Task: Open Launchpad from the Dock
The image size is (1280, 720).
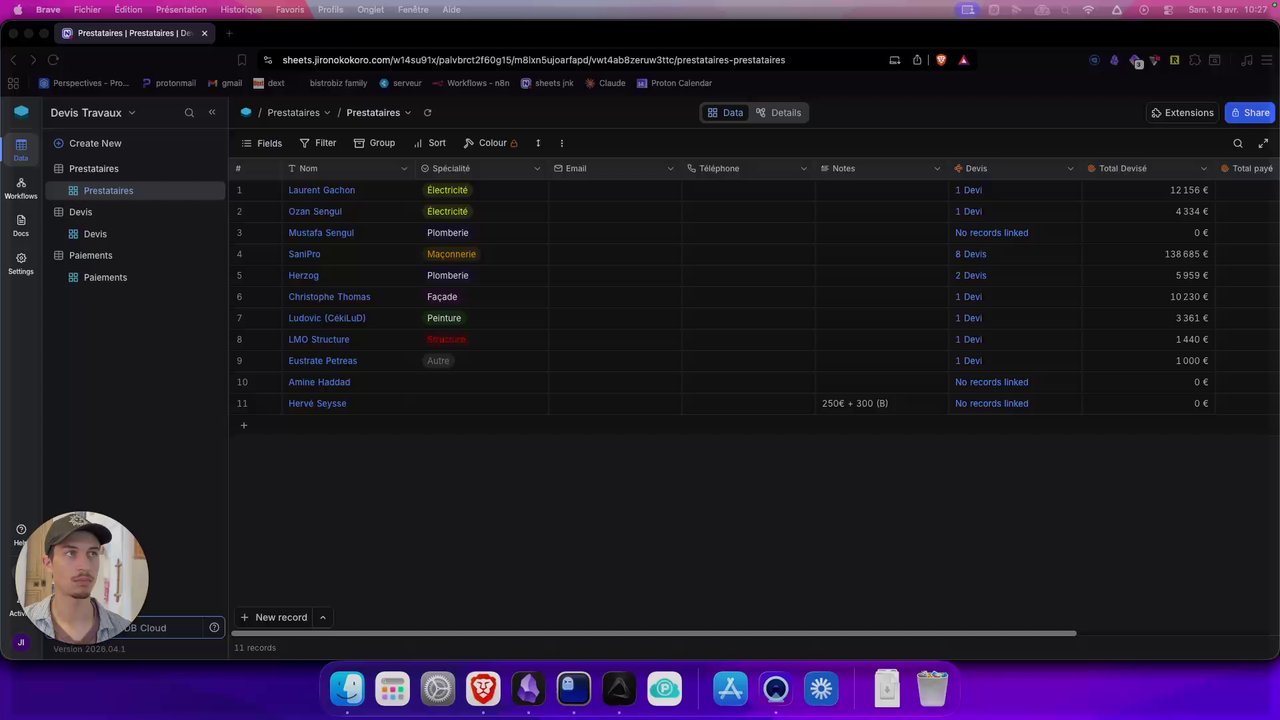Action: [392, 688]
